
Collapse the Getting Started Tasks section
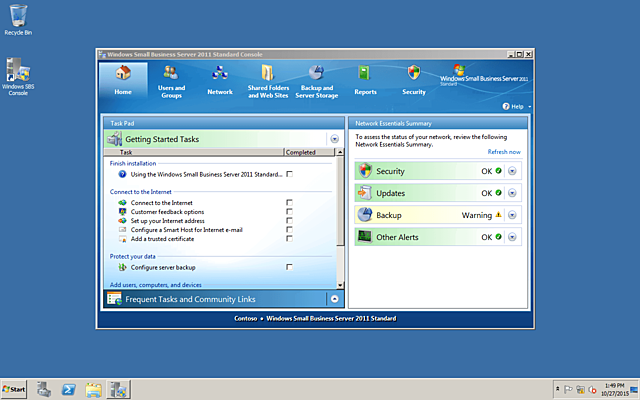point(335,139)
